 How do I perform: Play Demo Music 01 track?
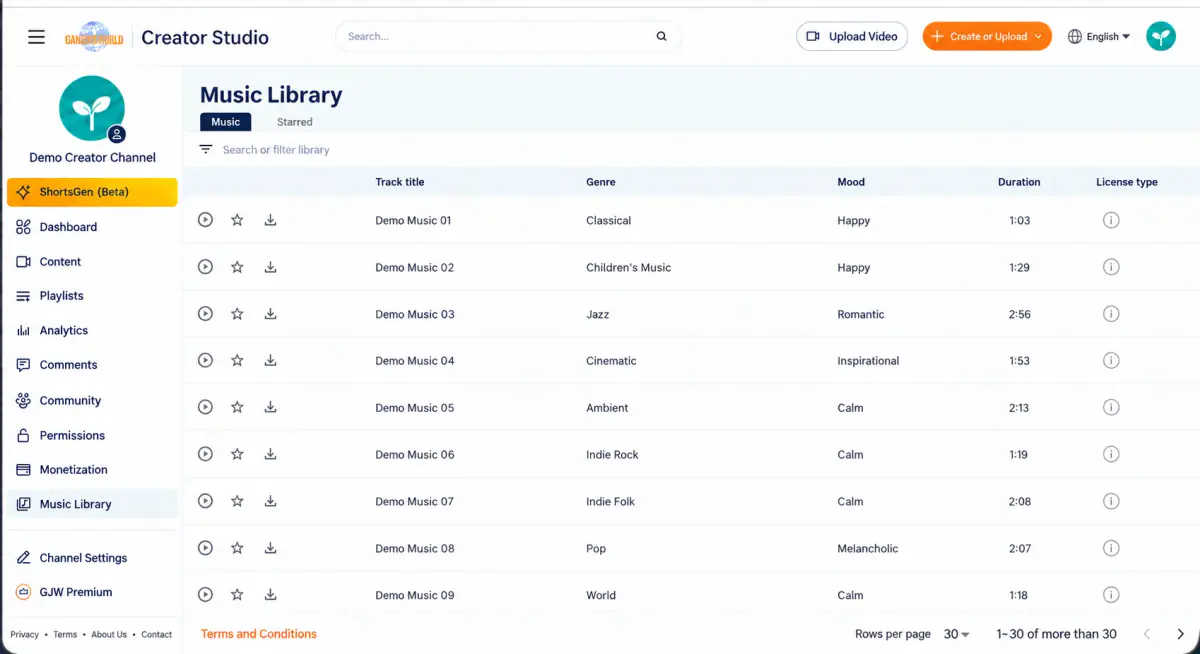tap(205, 220)
